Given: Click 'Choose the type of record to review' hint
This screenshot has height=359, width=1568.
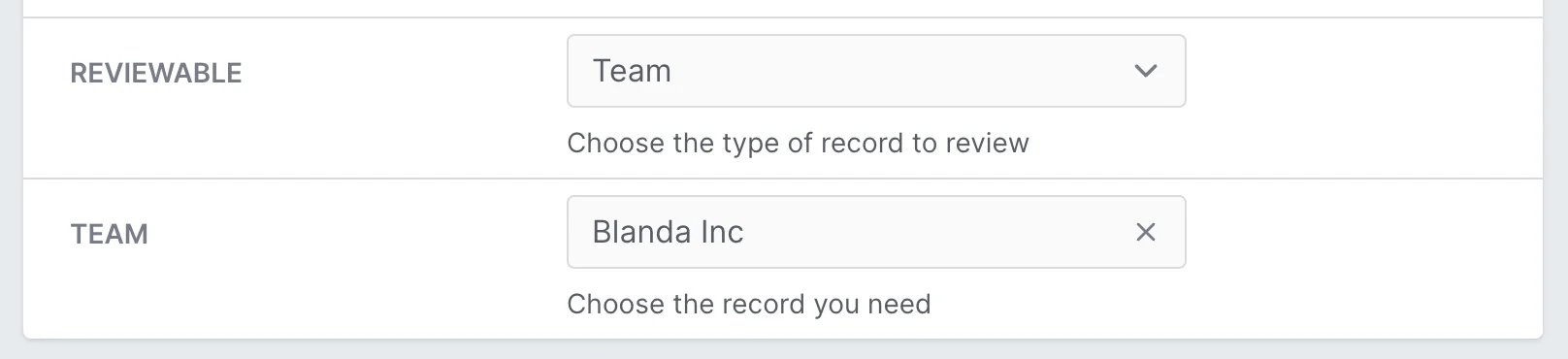Looking at the screenshot, I should tap(798, 143).
